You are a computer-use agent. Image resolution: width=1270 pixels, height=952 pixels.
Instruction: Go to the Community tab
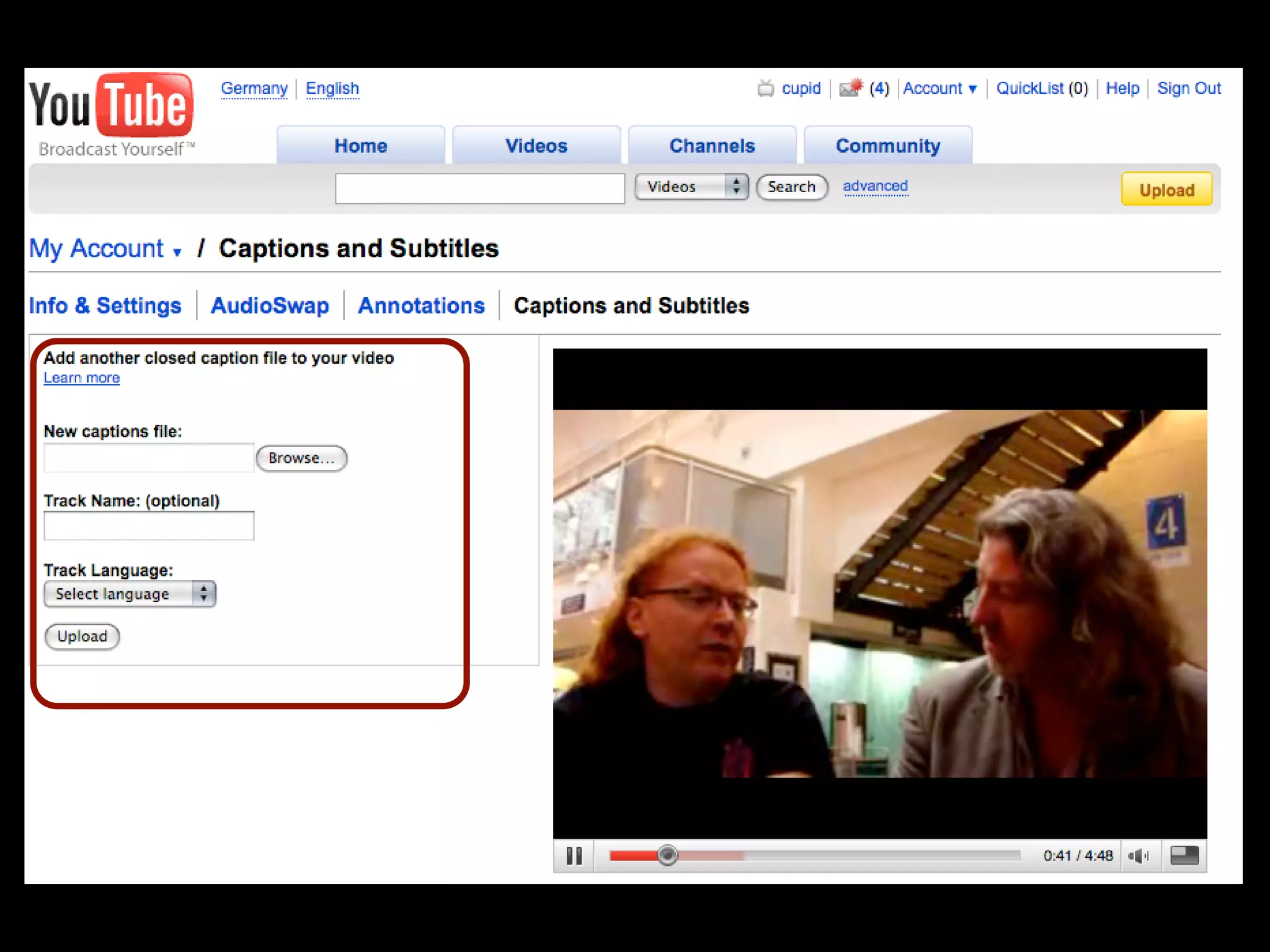tap(887, 146)
